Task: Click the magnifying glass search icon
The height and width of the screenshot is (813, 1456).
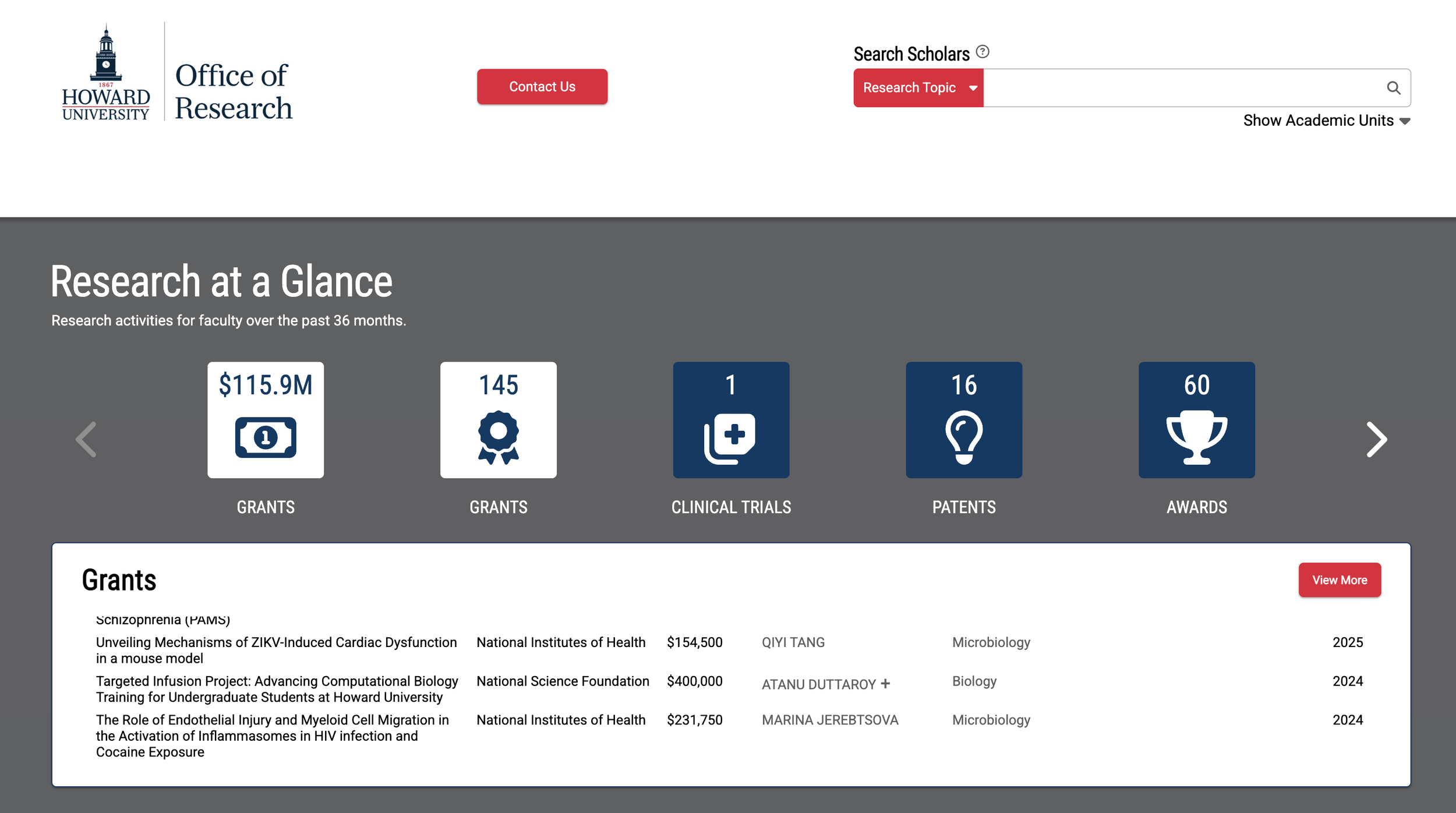Action: tap(1393, 88)
